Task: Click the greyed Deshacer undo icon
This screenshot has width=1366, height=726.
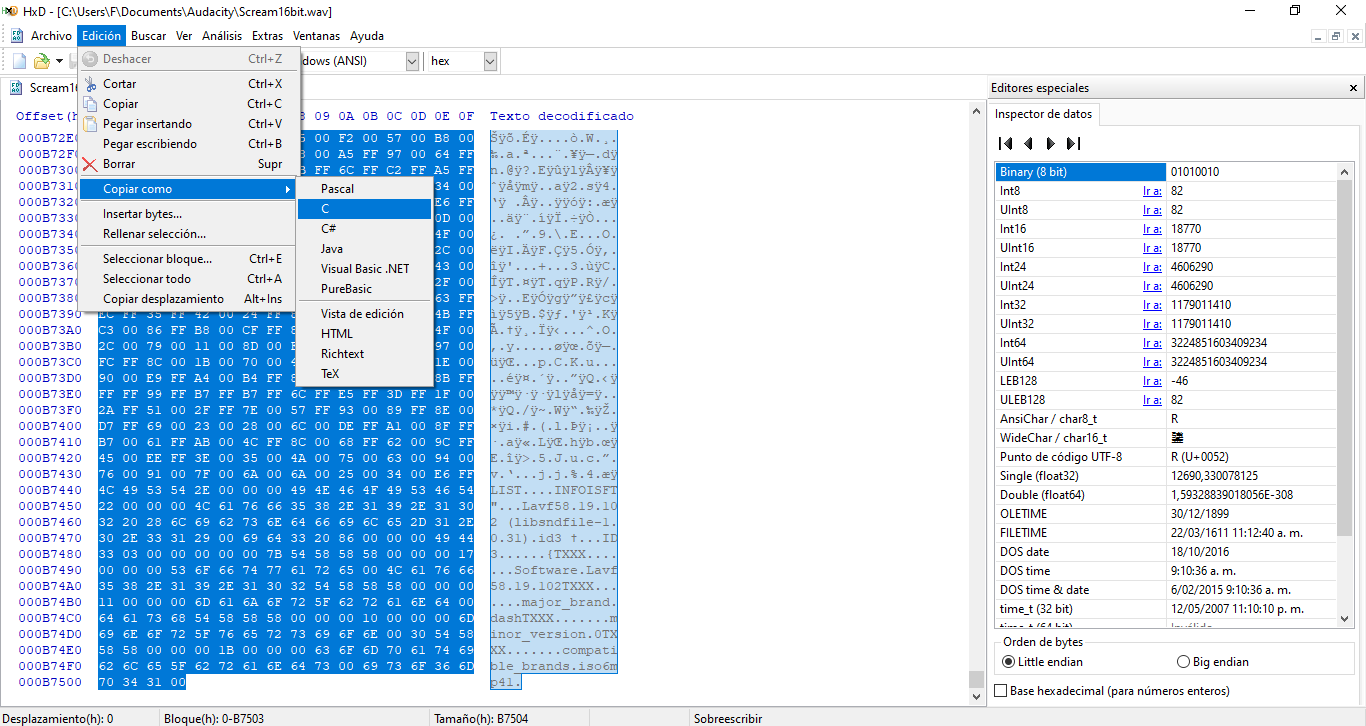Action: pos(90,59)
